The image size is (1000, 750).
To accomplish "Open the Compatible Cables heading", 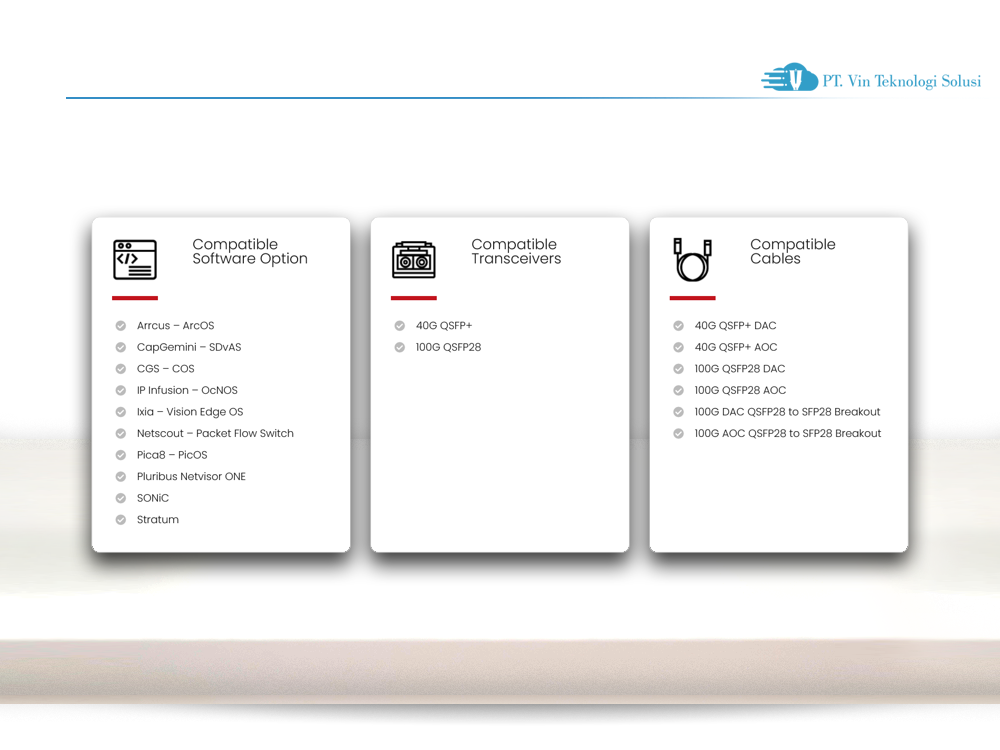I will pos(793,251).
